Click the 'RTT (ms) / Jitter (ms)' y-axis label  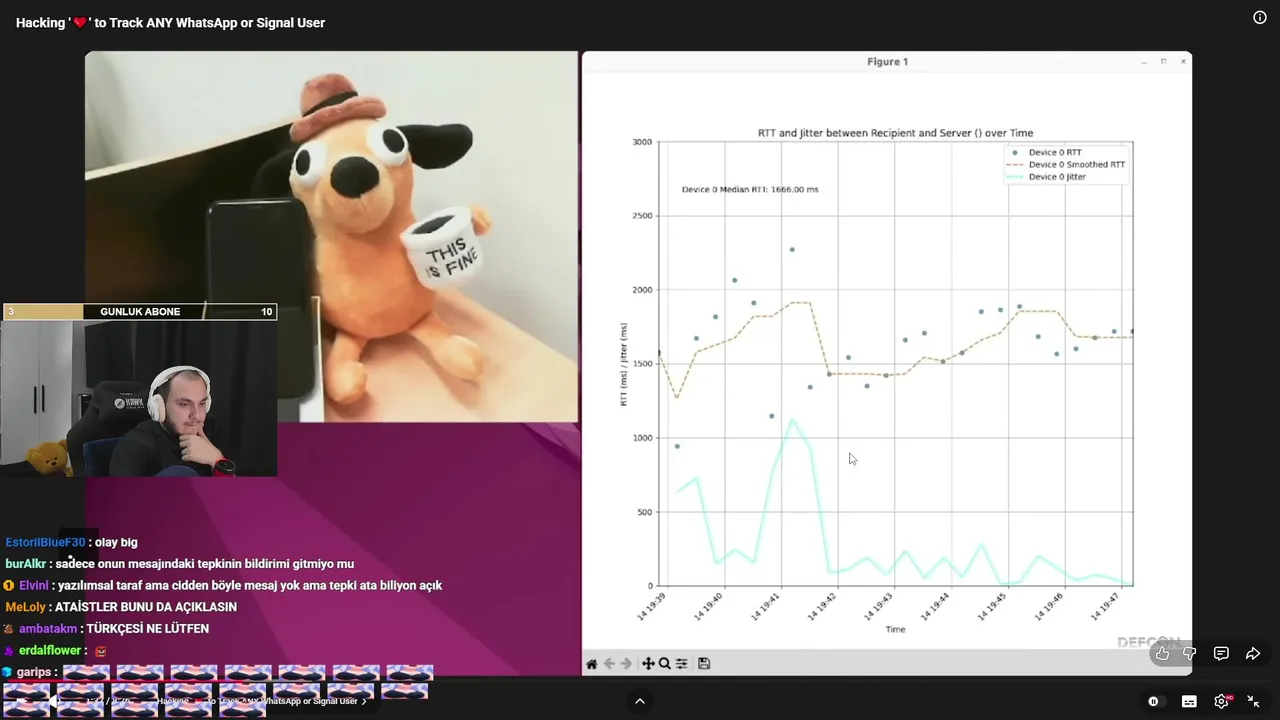pyautogui.click(x=624, y=364)
